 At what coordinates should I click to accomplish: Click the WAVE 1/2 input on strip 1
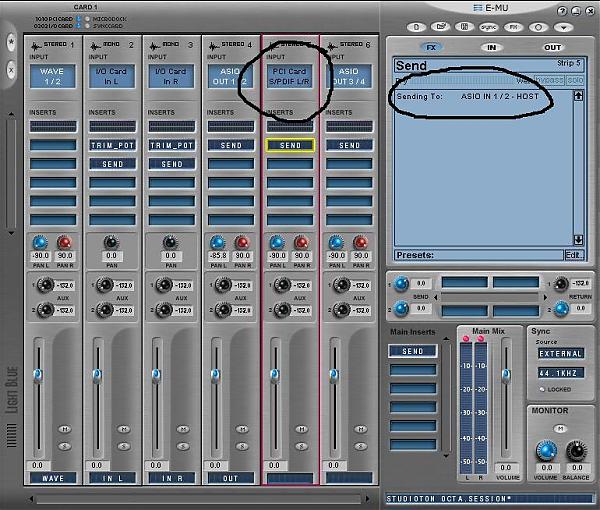[x=53, y=77]
